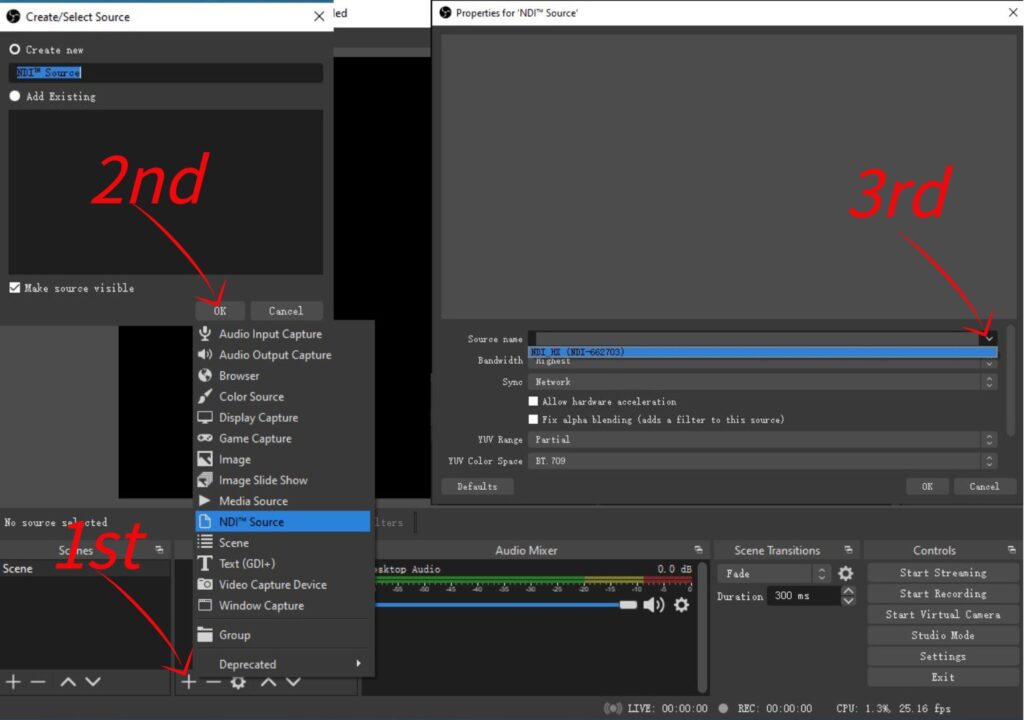This screenshot has height=720, width=1024.
Task: Add a new source with the plus icon
Action: point(189,682)
